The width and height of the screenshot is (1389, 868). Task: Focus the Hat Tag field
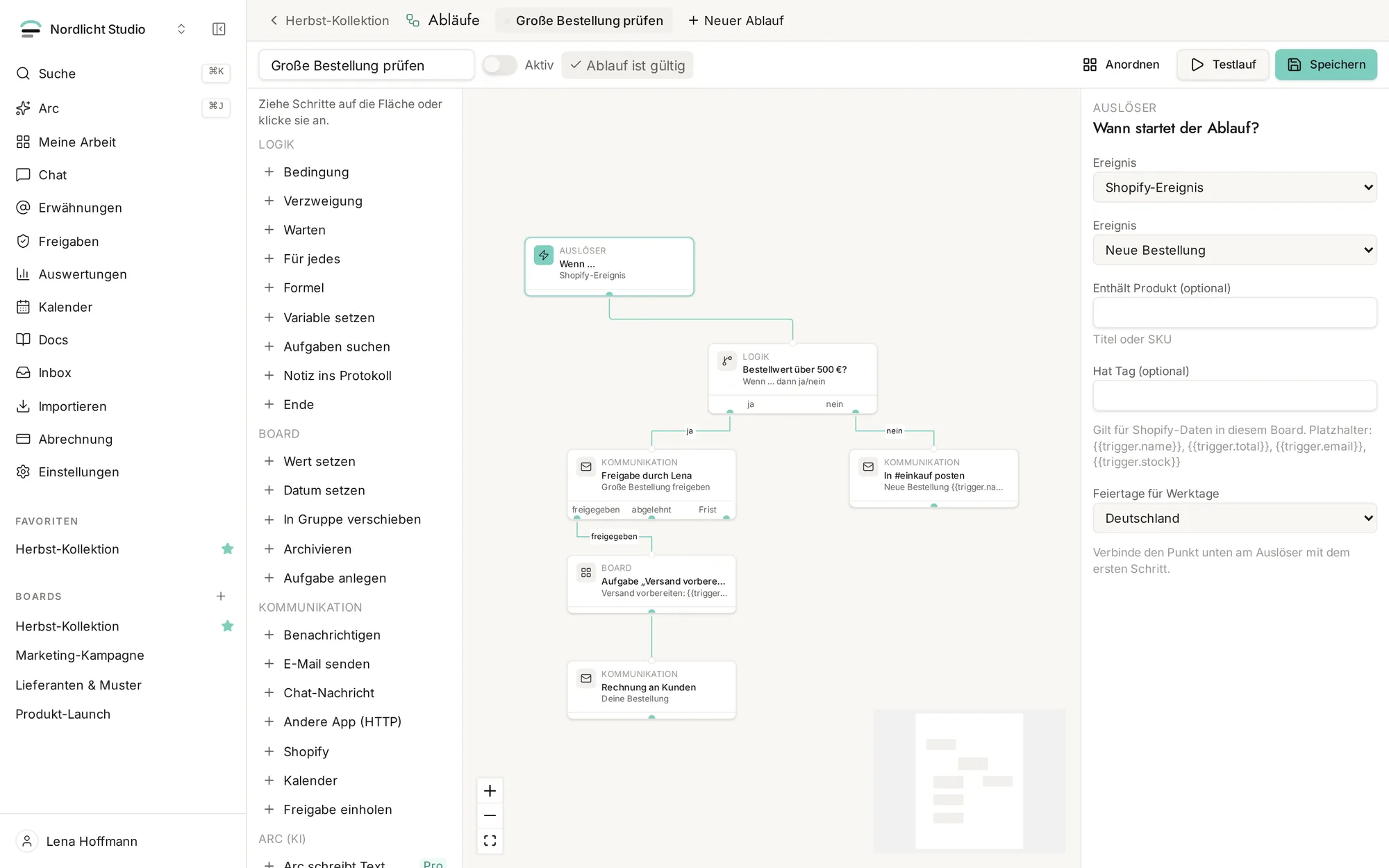point(1234,395)
